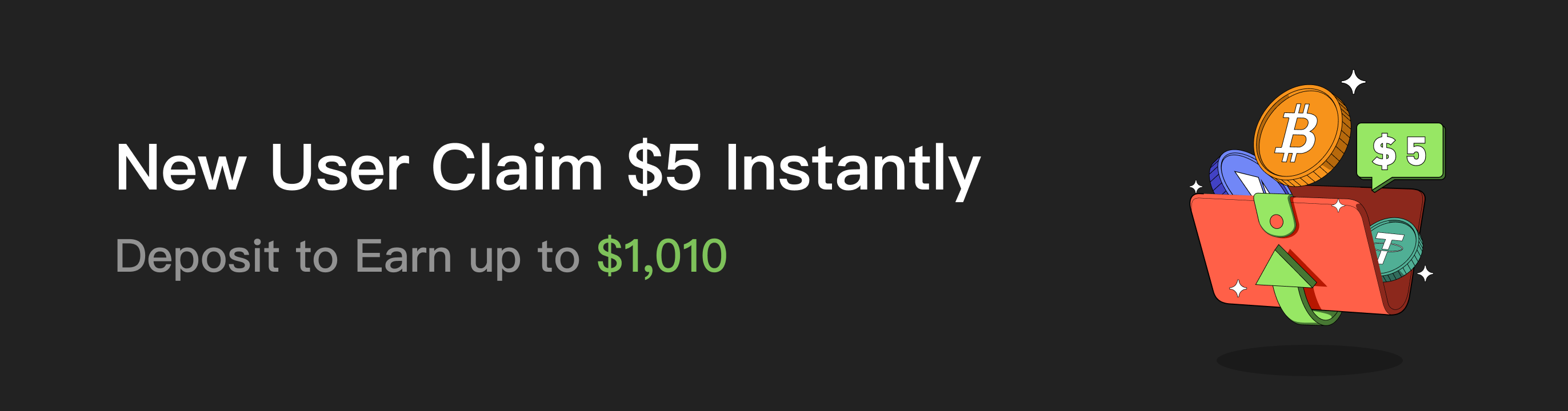Click the sparkle beside the Tether coin
This screenshot has width=1568, height=411.
1425,274
